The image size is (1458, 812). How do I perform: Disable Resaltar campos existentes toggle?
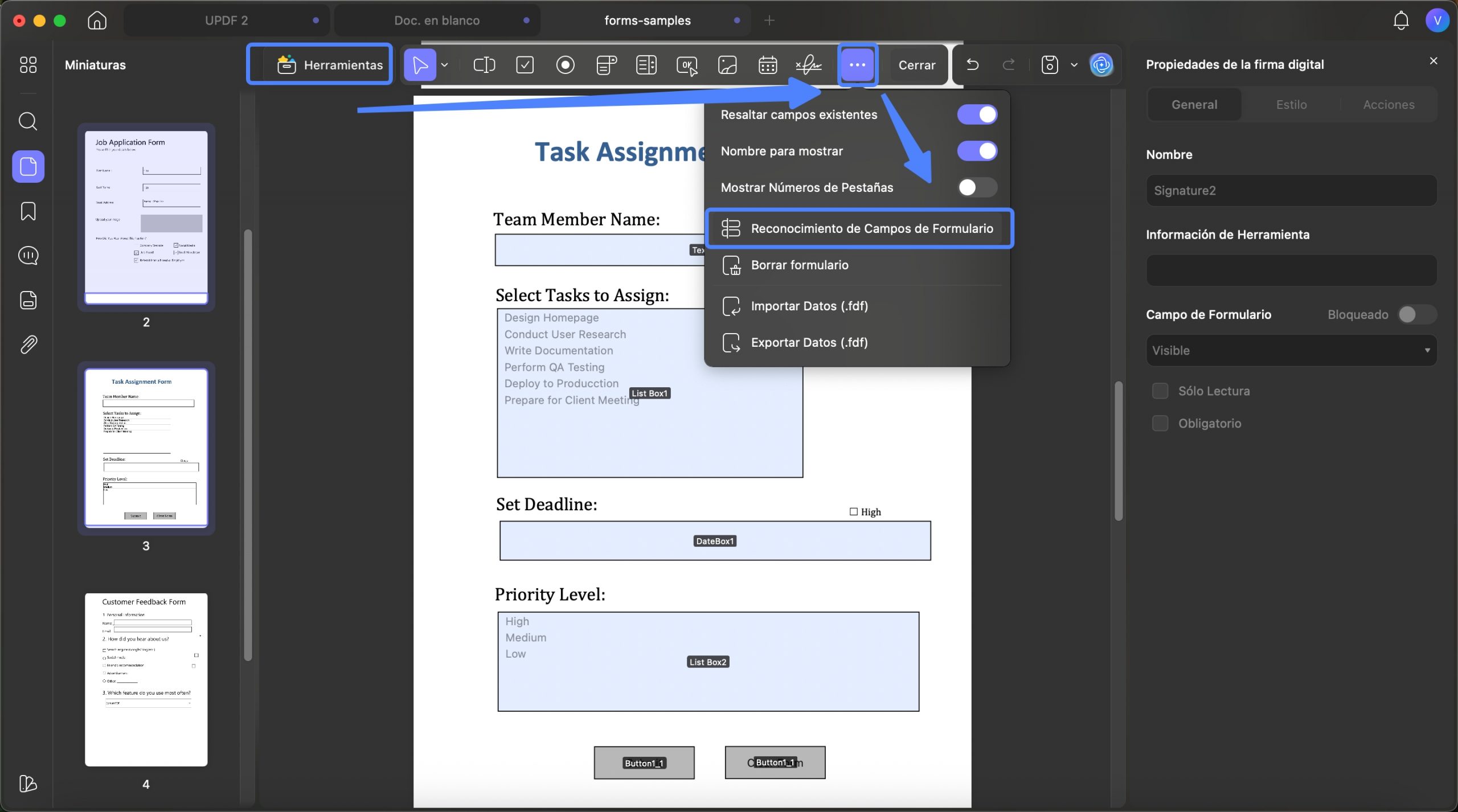(977, 114)
